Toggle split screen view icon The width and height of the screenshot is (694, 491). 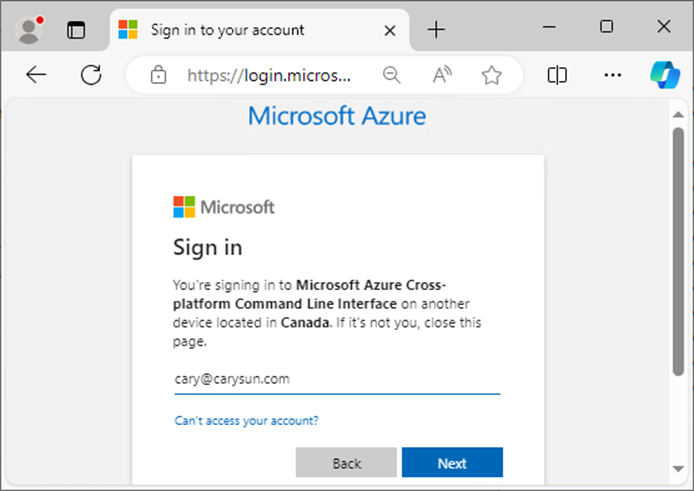click(557, 75)
